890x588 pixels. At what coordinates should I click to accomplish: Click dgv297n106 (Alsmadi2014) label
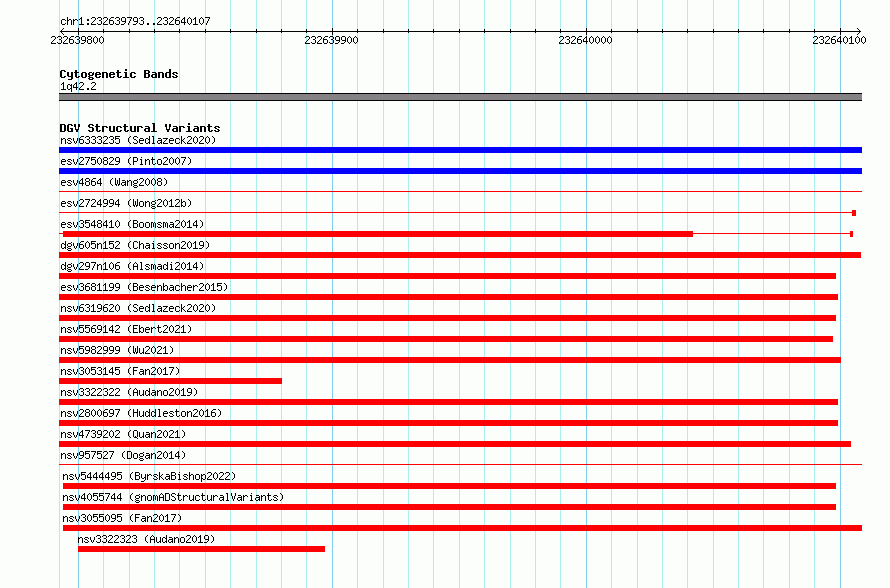[132, 266]
